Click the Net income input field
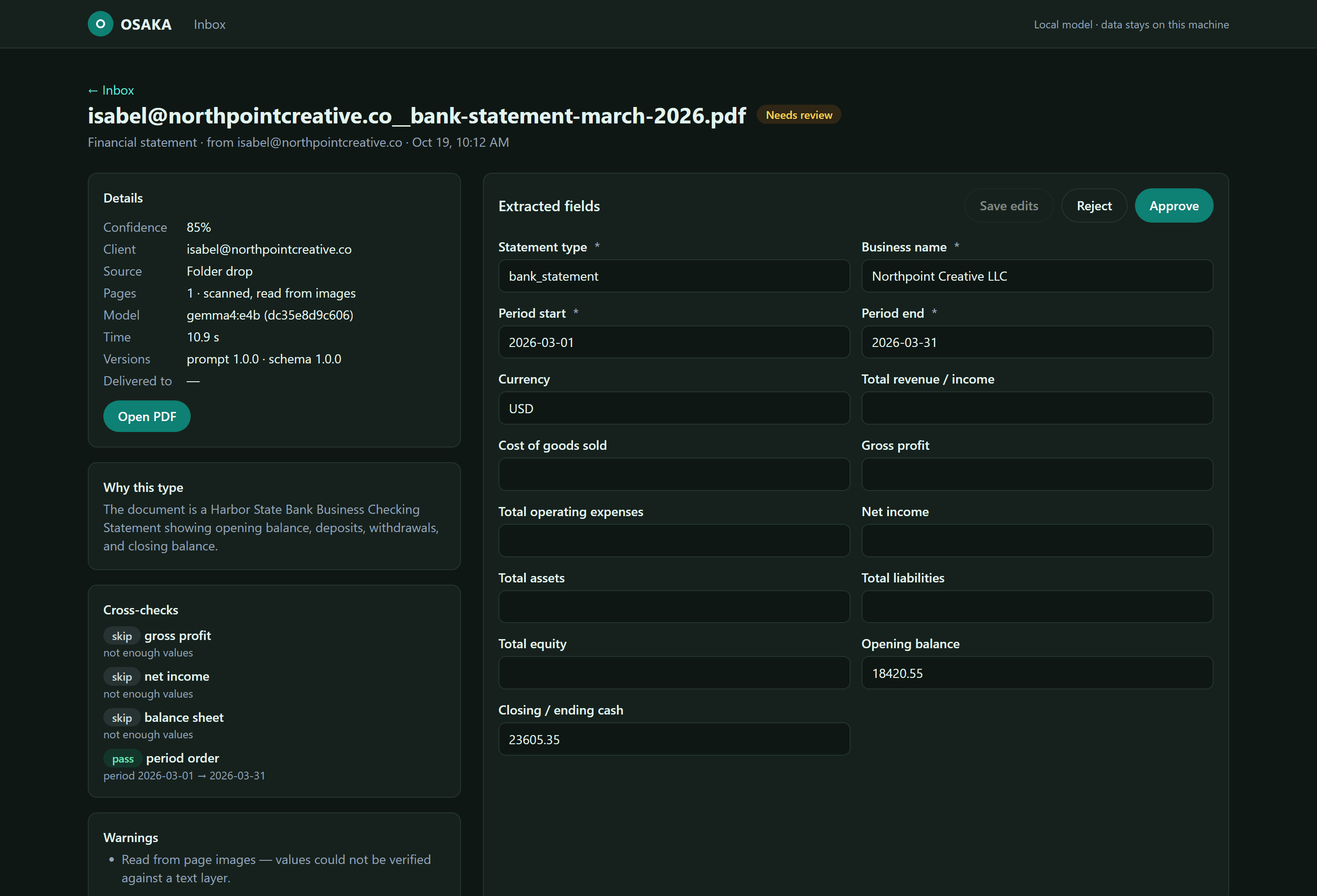 (1037, 540)
